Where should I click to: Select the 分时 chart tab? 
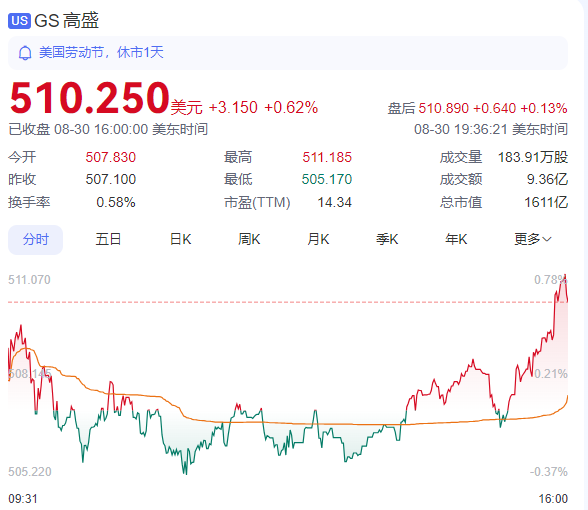click(x=36, y=239)
